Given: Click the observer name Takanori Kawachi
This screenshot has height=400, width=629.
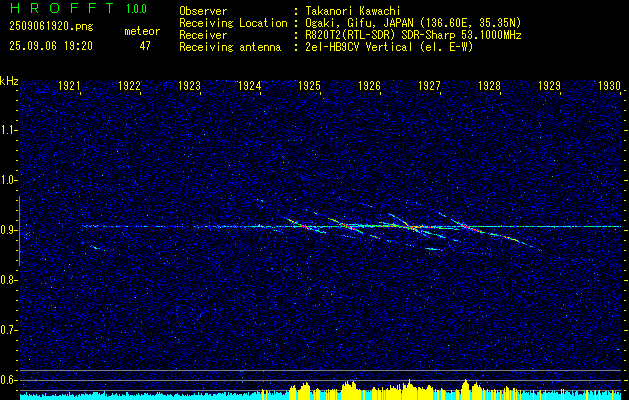Looking at the screenshot, I should [x=353, y=11].
